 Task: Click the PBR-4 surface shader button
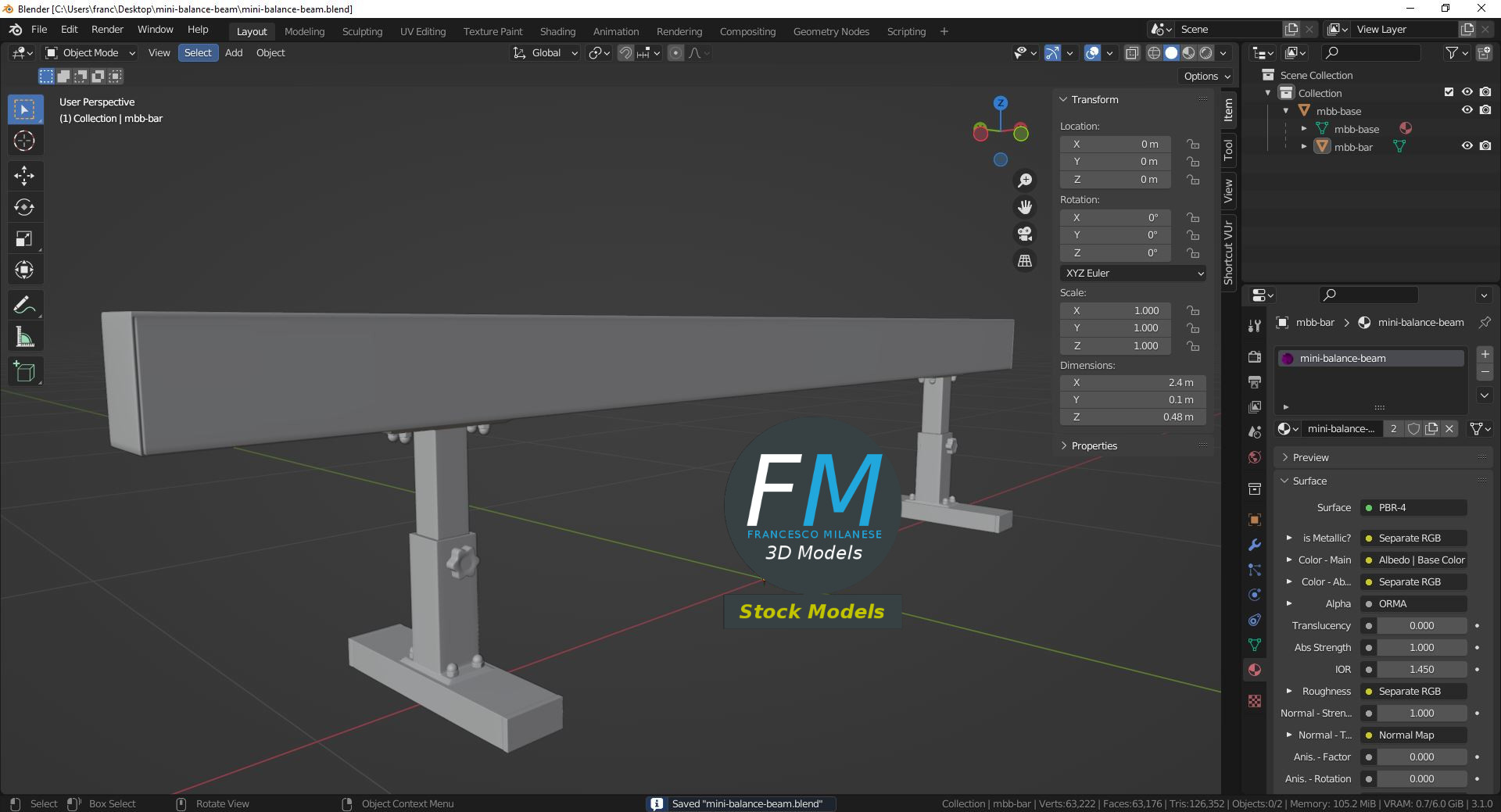pyautogui.click(x=1412, y=507)
